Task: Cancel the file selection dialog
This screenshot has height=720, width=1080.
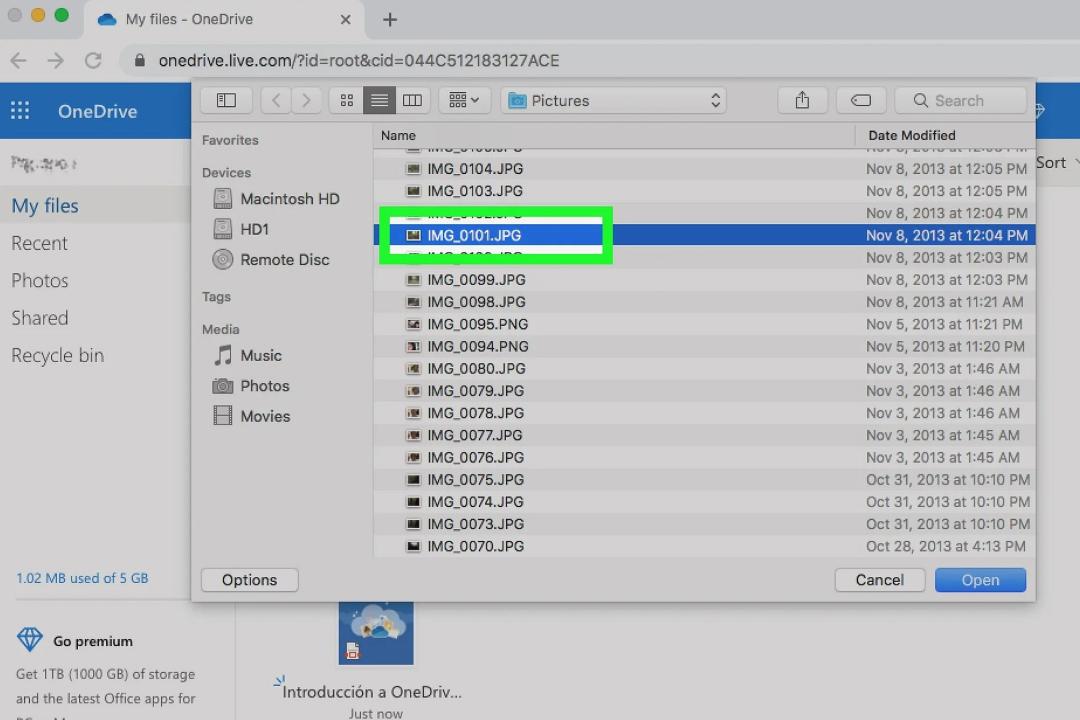Action: click(880, 580)
